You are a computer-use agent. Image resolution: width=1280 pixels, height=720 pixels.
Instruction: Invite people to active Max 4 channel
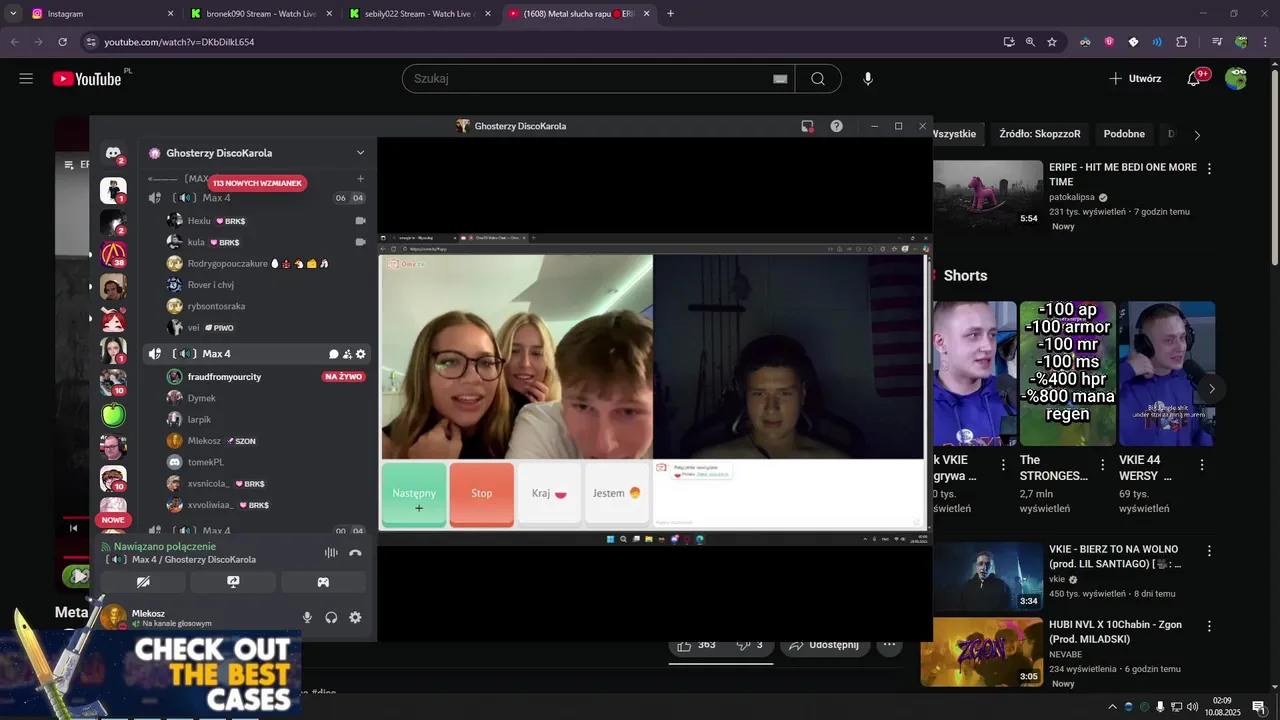(x=347, y=354)
